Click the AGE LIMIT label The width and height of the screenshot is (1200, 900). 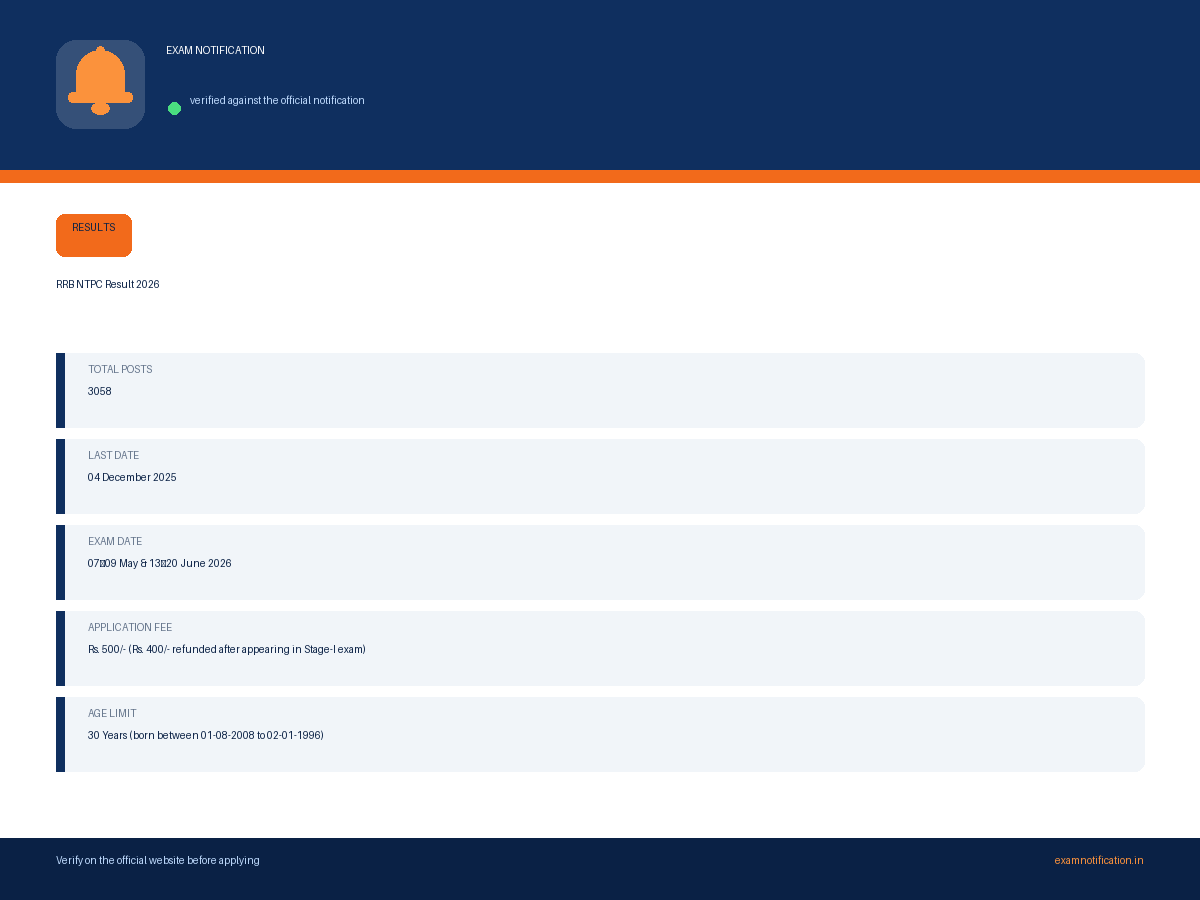point(112,713)
